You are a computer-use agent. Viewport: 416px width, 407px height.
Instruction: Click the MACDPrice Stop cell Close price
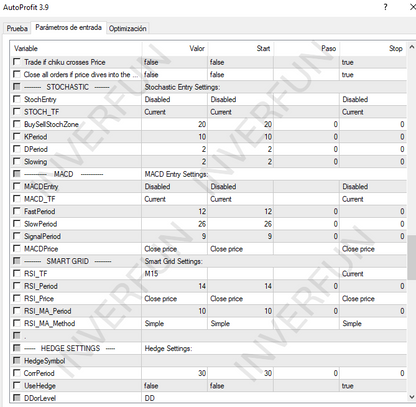click(373, 249)
